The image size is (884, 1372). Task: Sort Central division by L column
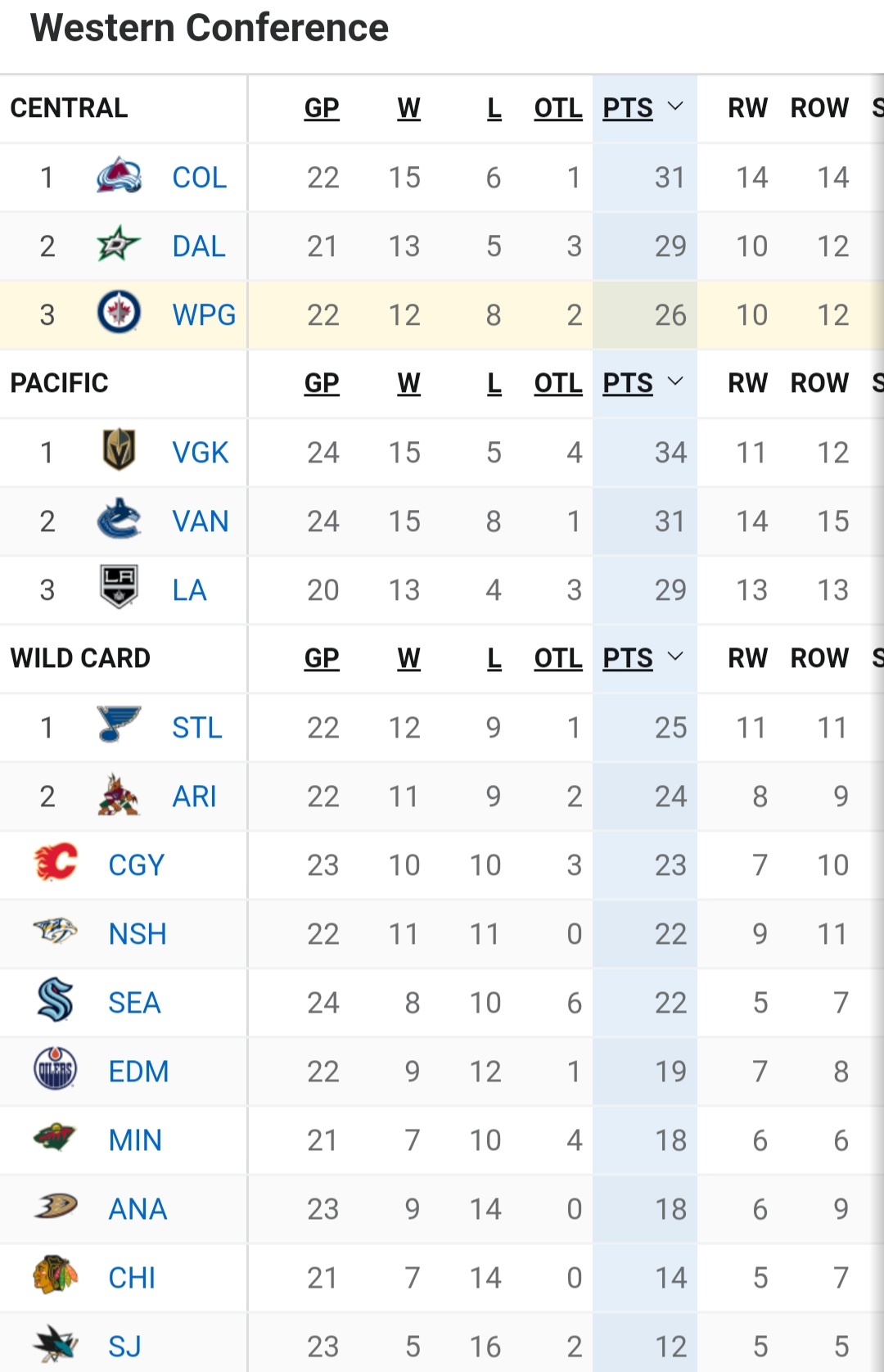494,108
